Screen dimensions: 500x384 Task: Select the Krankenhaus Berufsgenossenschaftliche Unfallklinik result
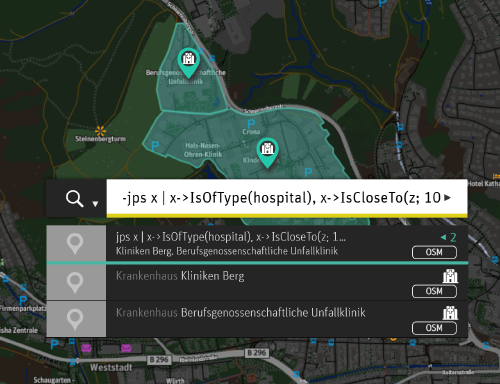click(257, 319)
